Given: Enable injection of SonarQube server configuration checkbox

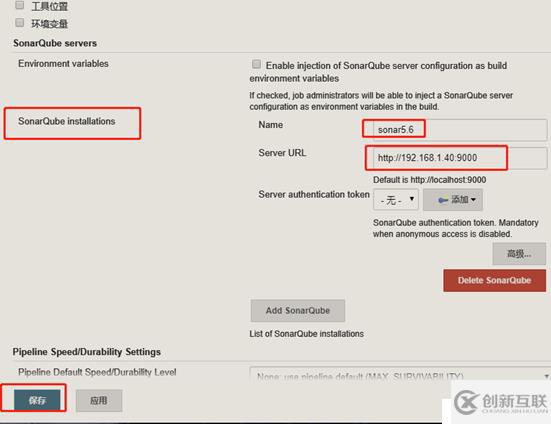Looking at the screenshot, I should tap(257, 64).
